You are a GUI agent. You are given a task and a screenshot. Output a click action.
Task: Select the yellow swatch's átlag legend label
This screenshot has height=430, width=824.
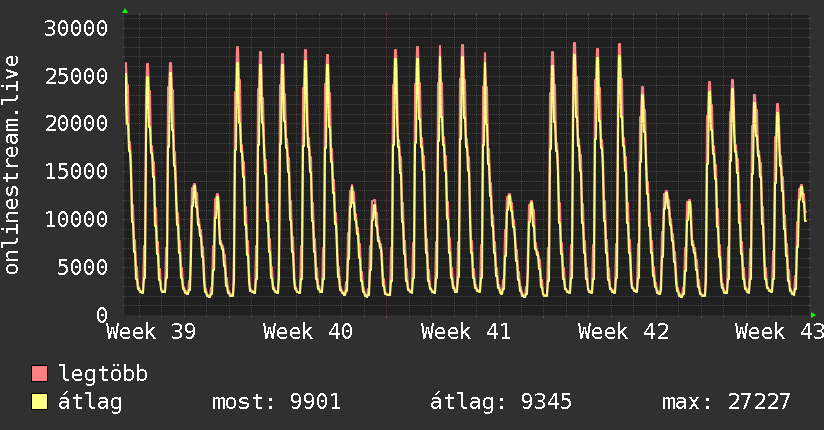point(90,402)
